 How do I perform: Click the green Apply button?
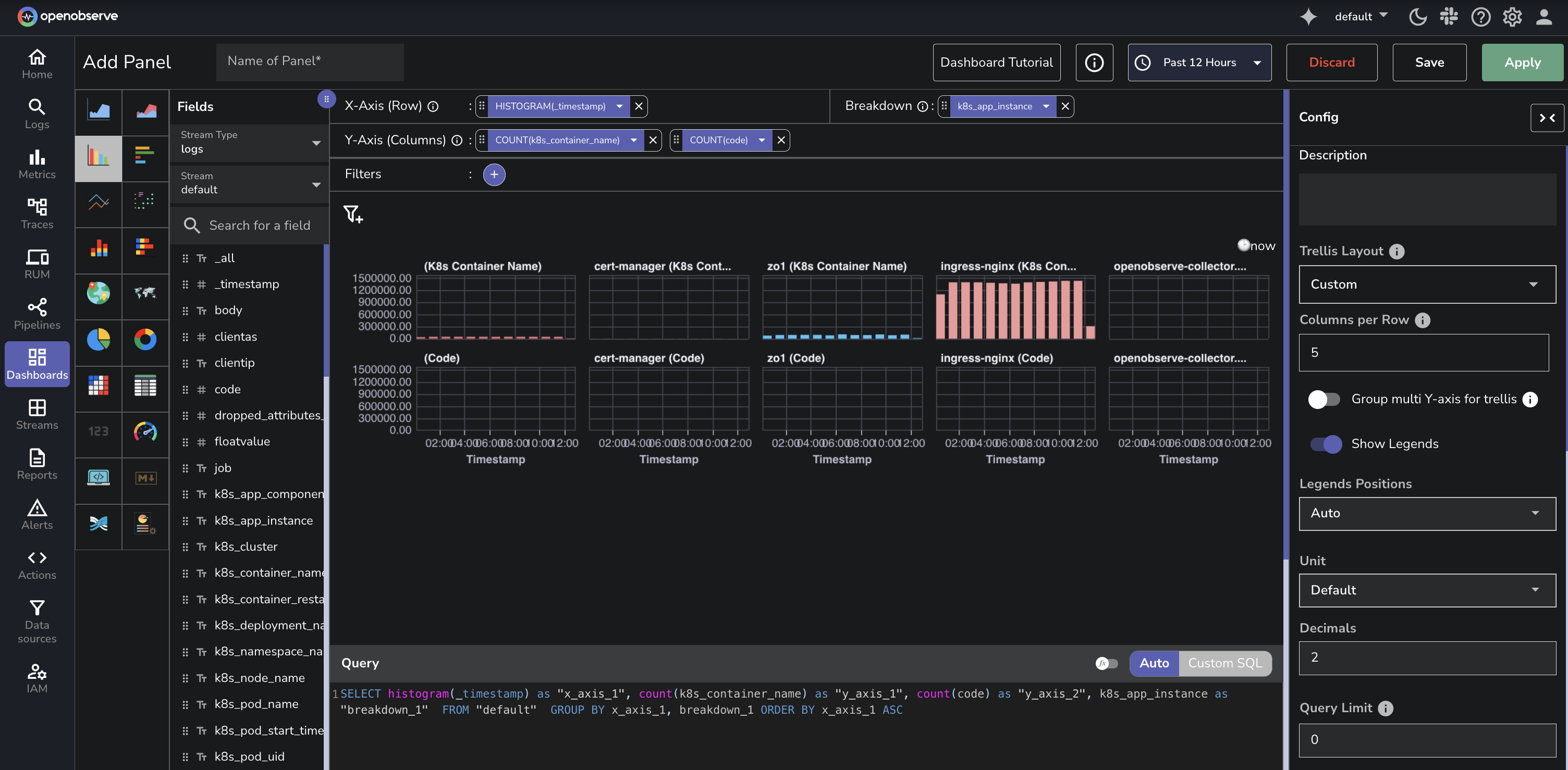[x=1521, y=62]
